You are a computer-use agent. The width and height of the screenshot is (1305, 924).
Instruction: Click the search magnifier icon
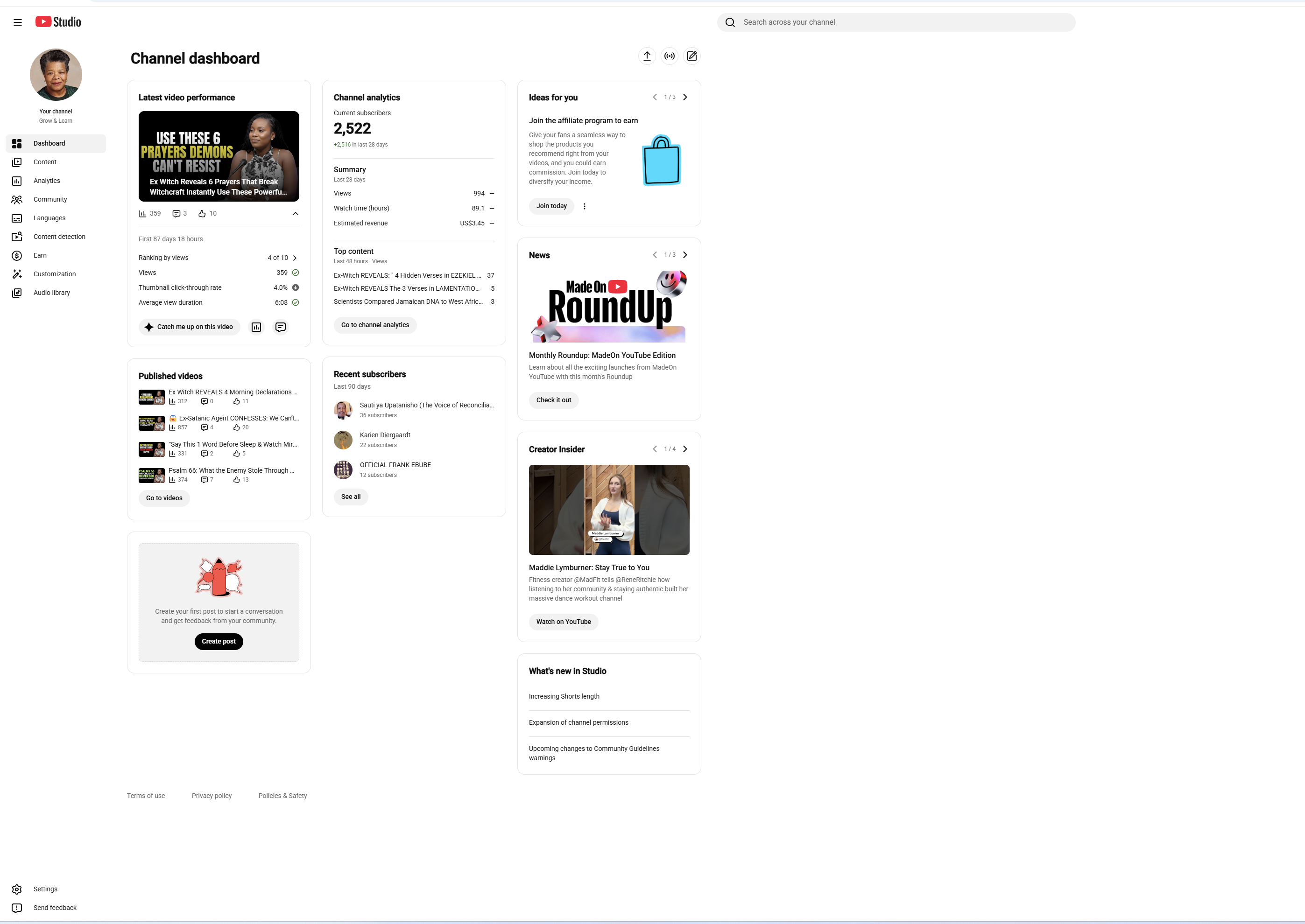click(730, 22)
